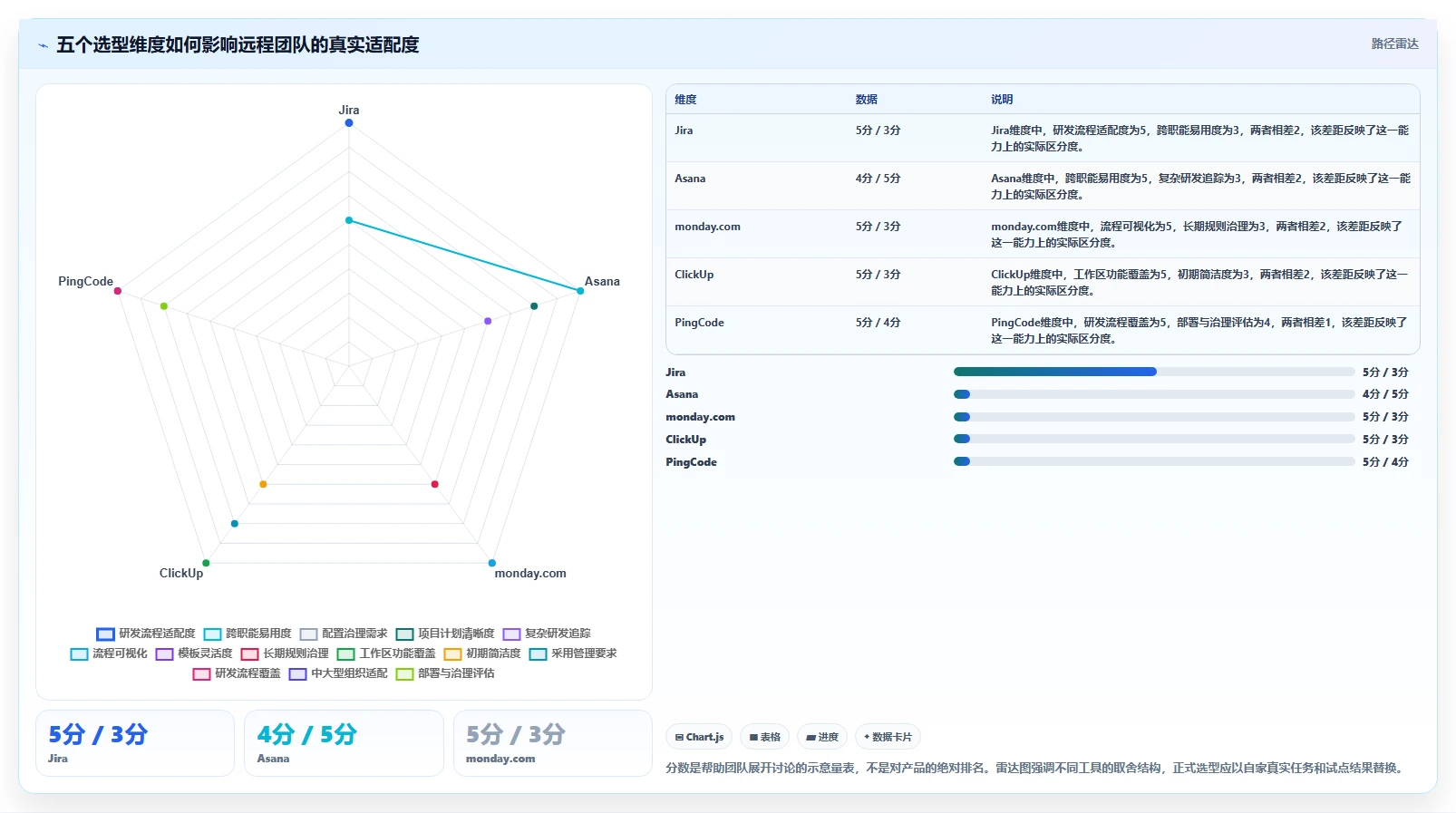Toggle the 配置治理需求 legend series
Image resolution: width=1456 pixels, height=813 pixels.
[x=344, y=634]
